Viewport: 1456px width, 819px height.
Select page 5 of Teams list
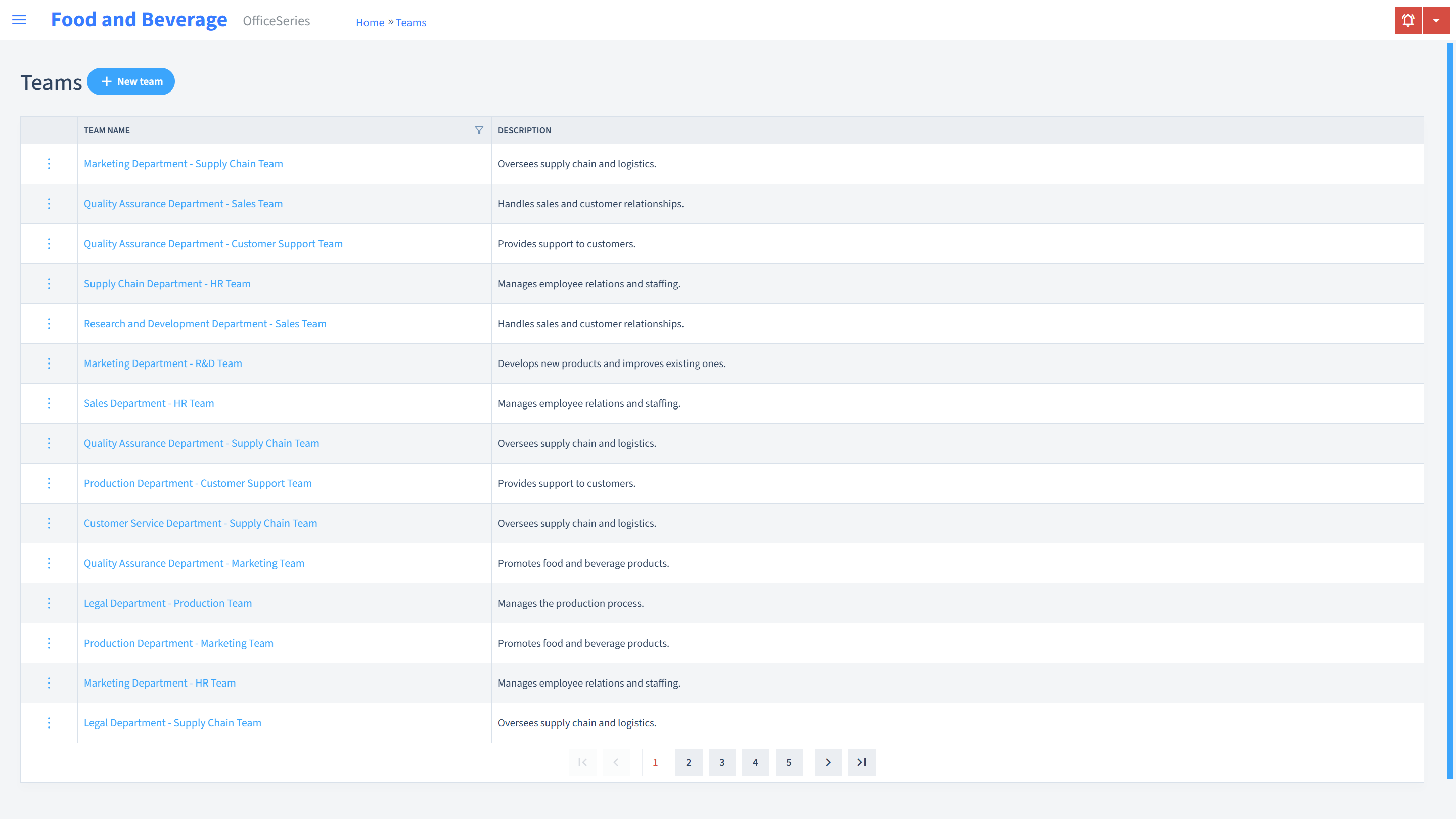[789, 761]
